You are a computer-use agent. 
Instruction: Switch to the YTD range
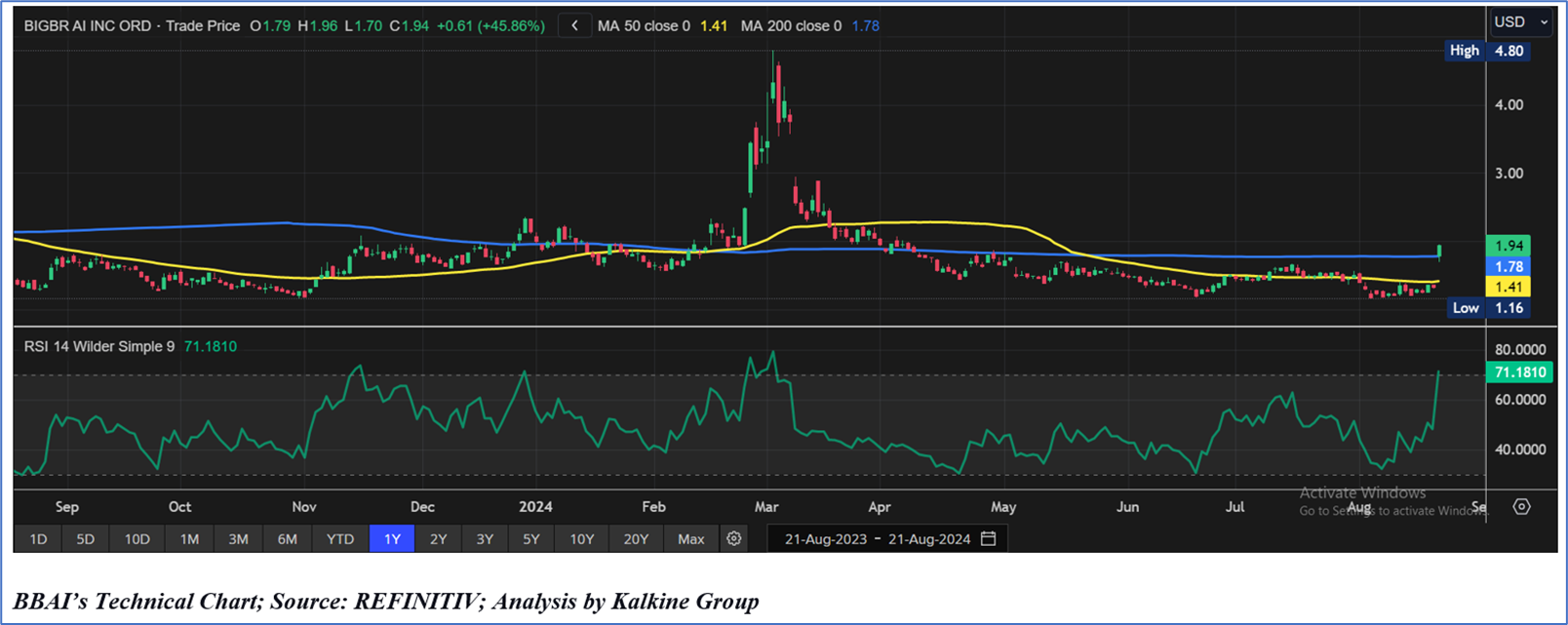(340, 538)
